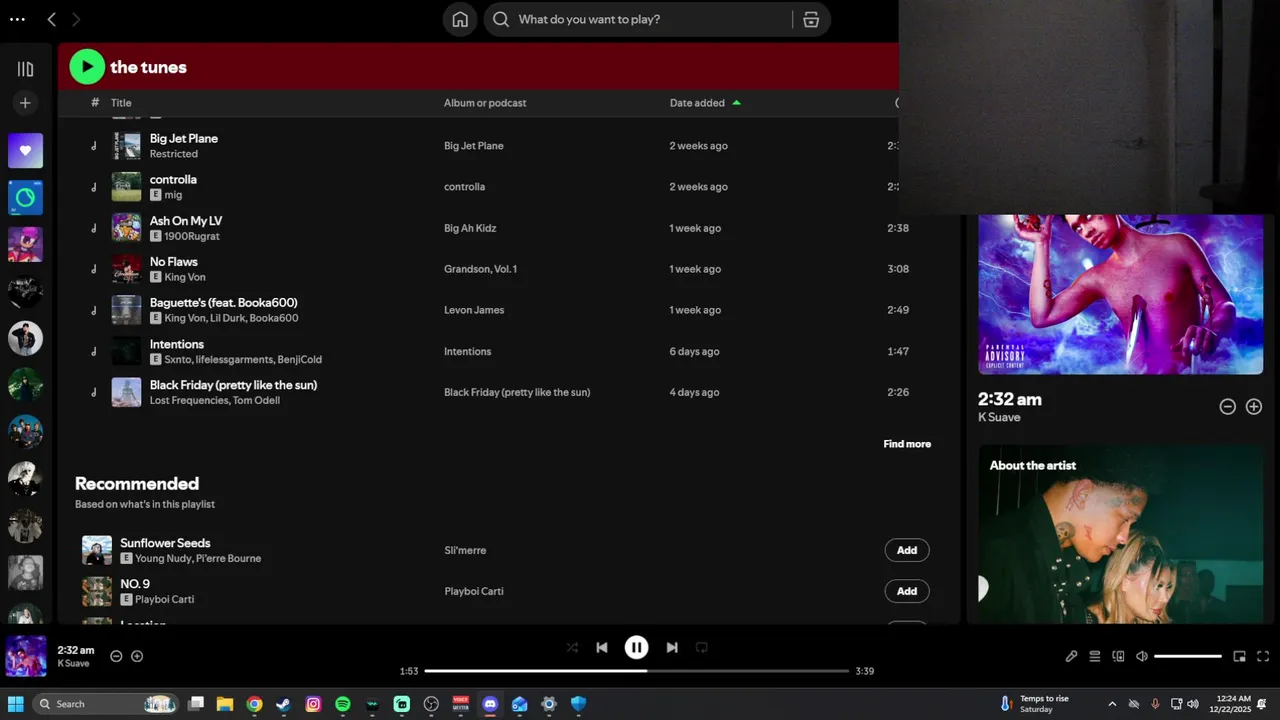The width and height of the screenshot is (1280, 720).
Task: Open artist 1900Rugrat link
Action: pyautogui.click(x=192, y=236)
